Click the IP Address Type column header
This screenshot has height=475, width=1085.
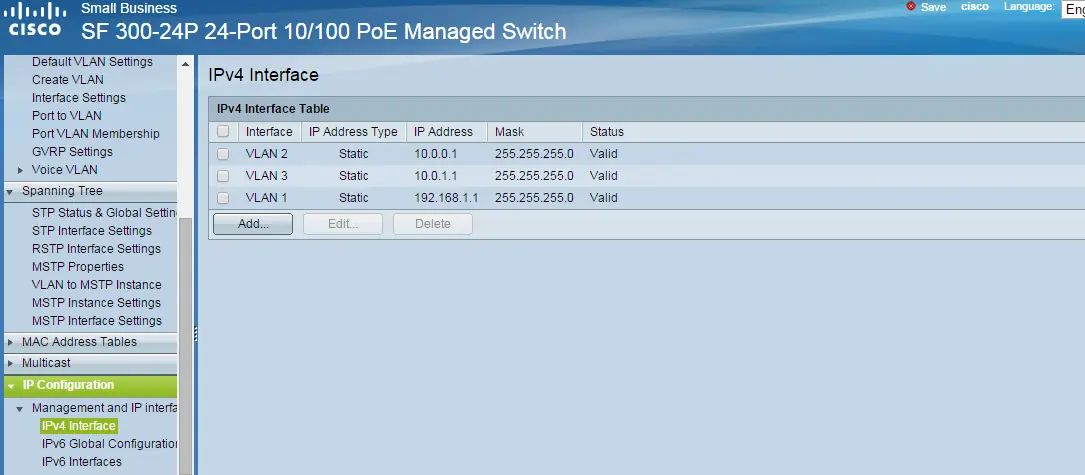click(x=353, y=132)
